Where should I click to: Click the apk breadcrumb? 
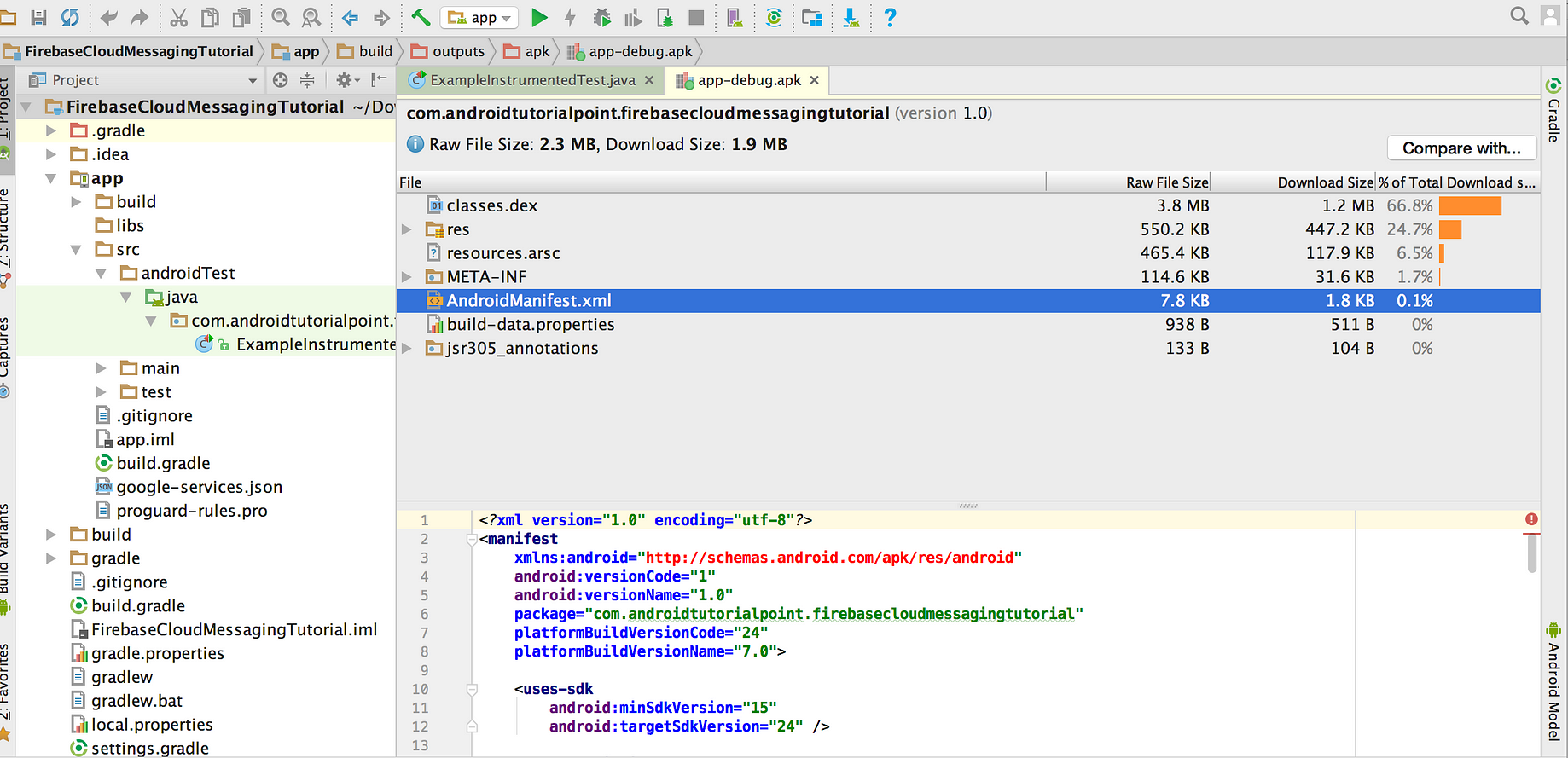[x=527, y=51]
